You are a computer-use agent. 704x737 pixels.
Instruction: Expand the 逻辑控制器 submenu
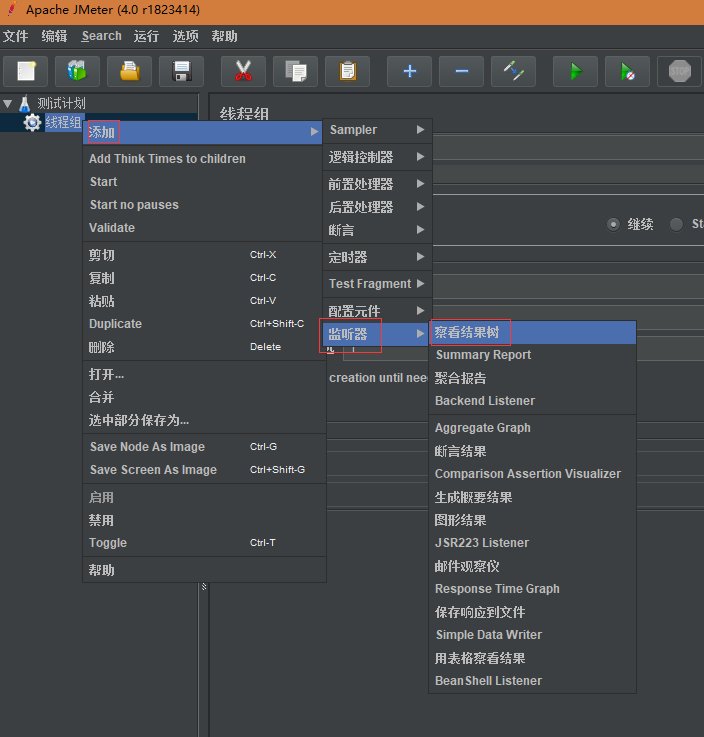coord(377,157)
